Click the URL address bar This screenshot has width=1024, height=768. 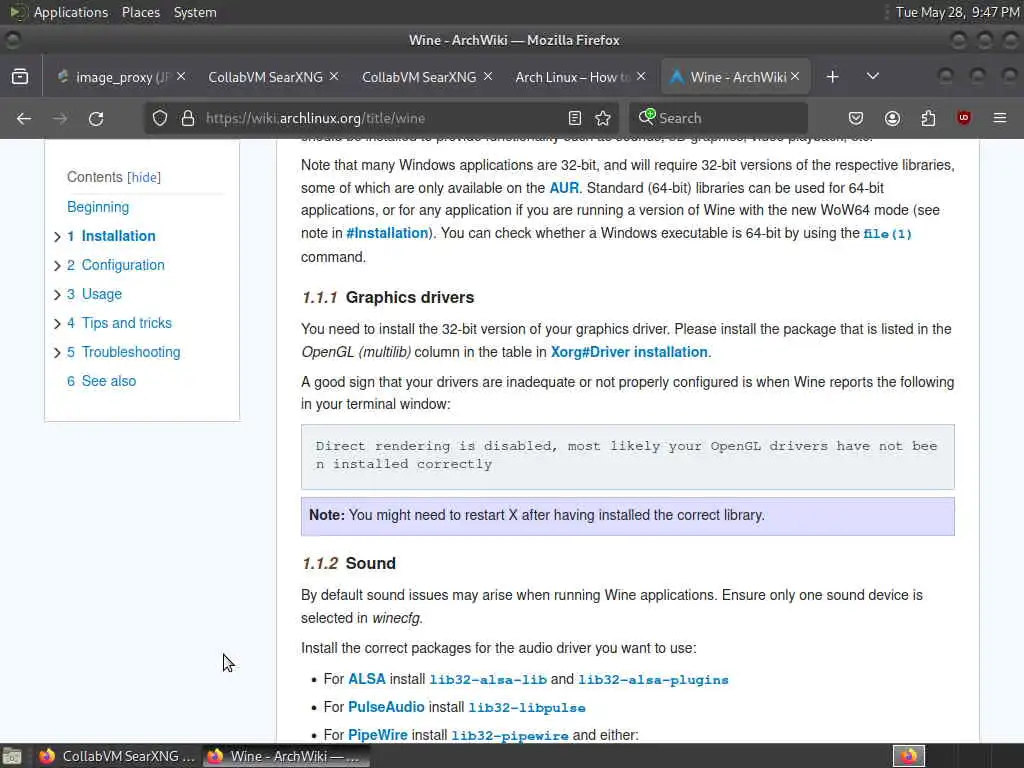(379, 118)
